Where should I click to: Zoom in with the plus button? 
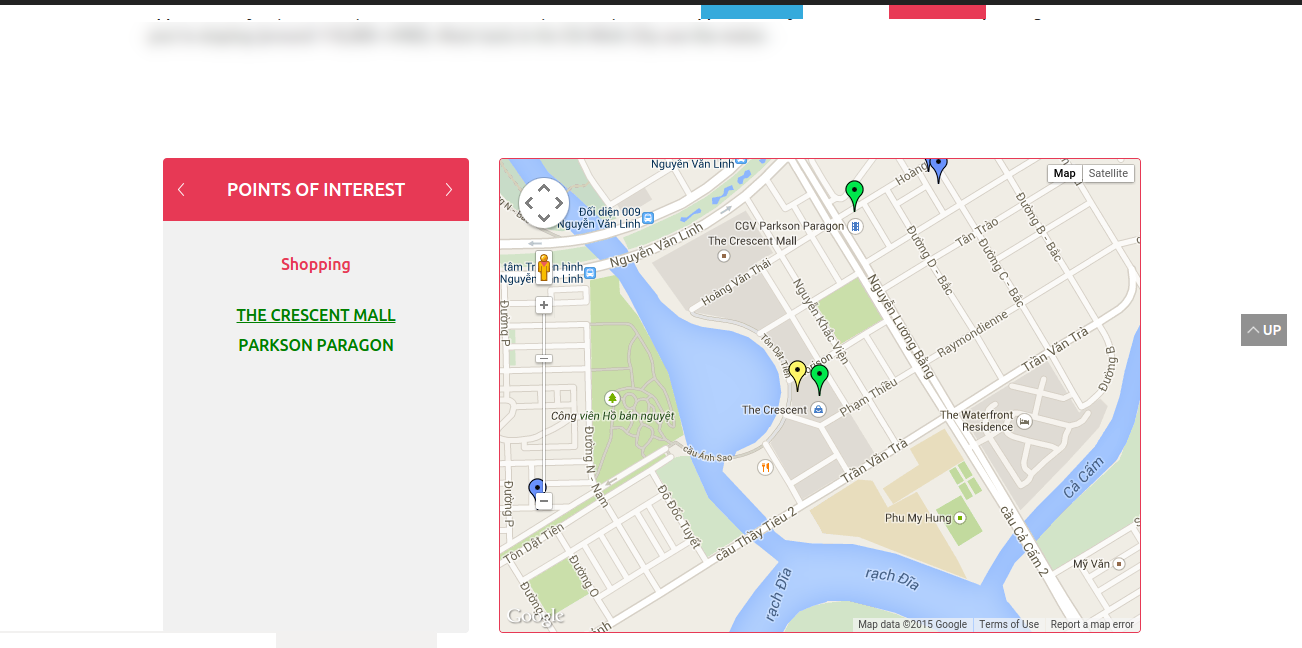click(x=544, y=305)
